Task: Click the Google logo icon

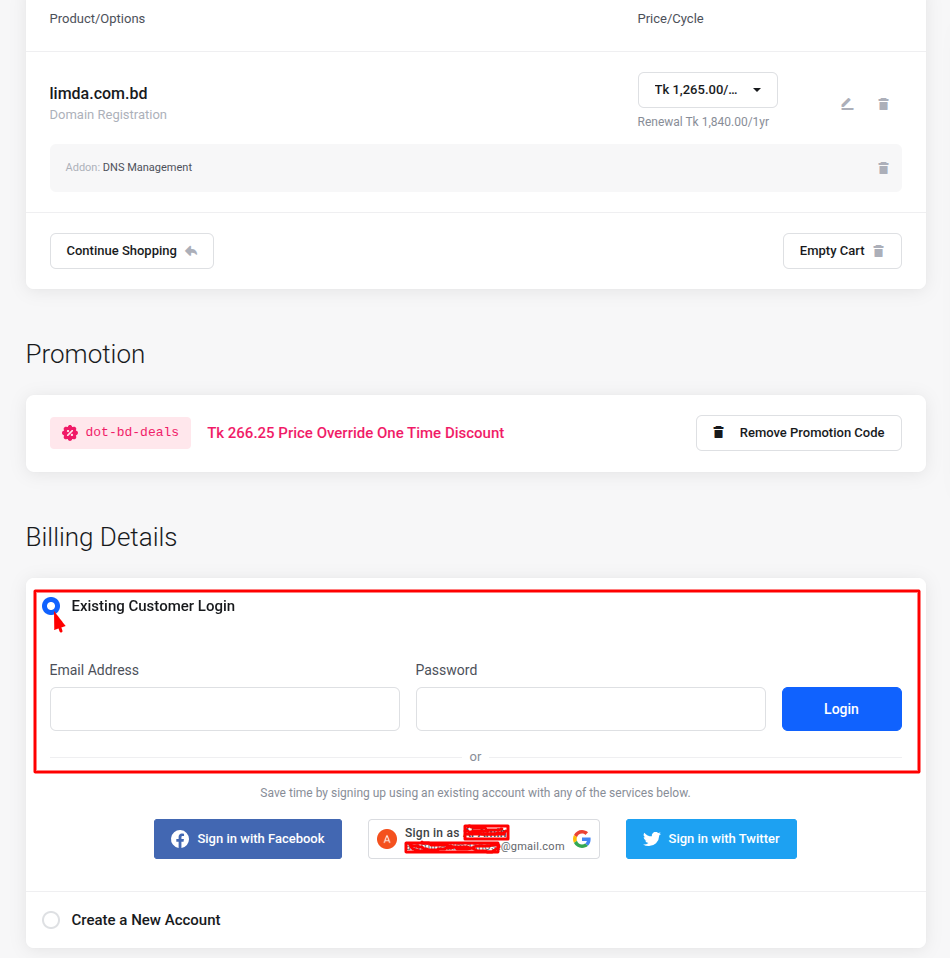Action: coord(582,839)
